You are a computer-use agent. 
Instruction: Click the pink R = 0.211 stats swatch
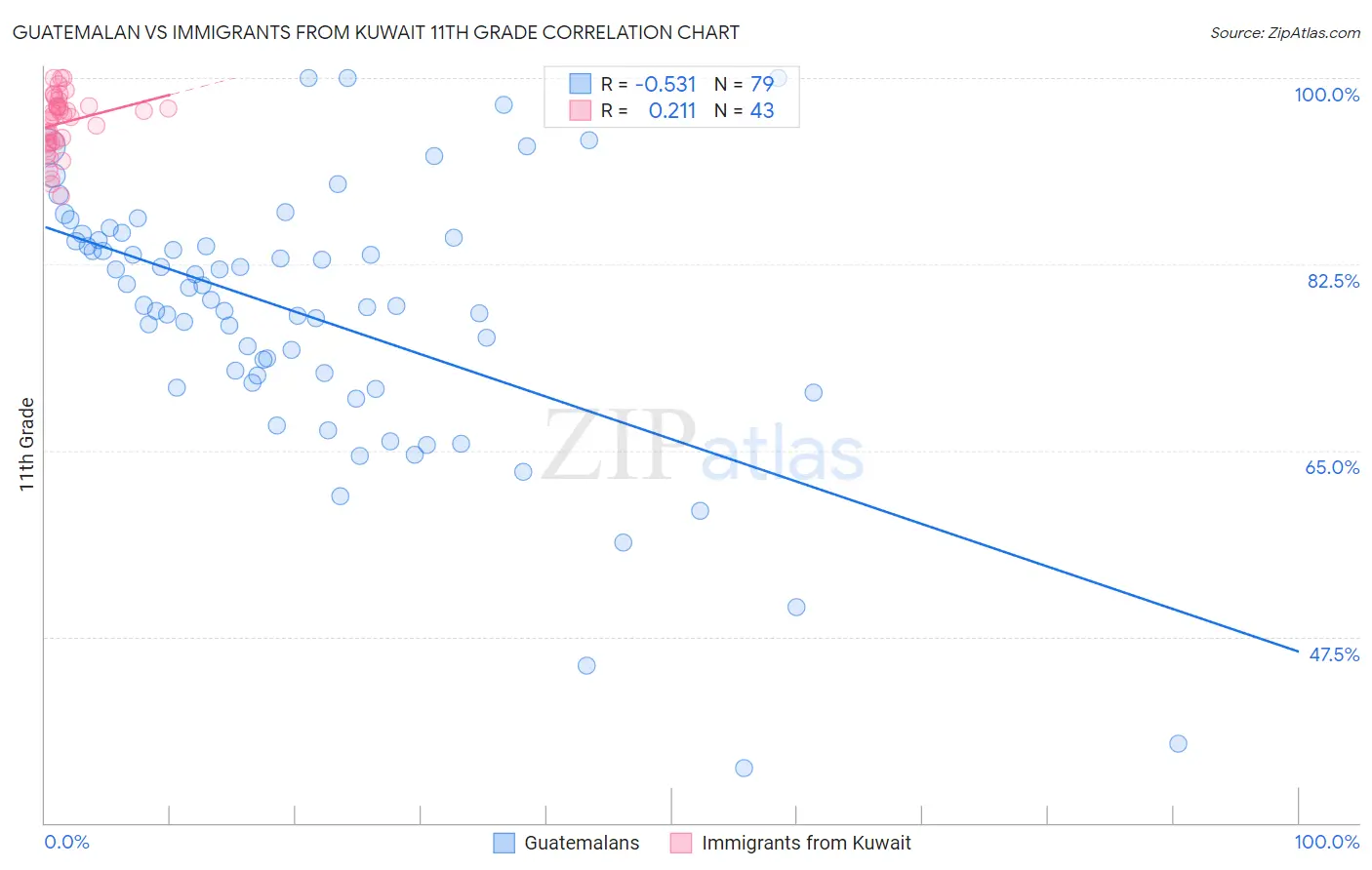tap(581, 110)
